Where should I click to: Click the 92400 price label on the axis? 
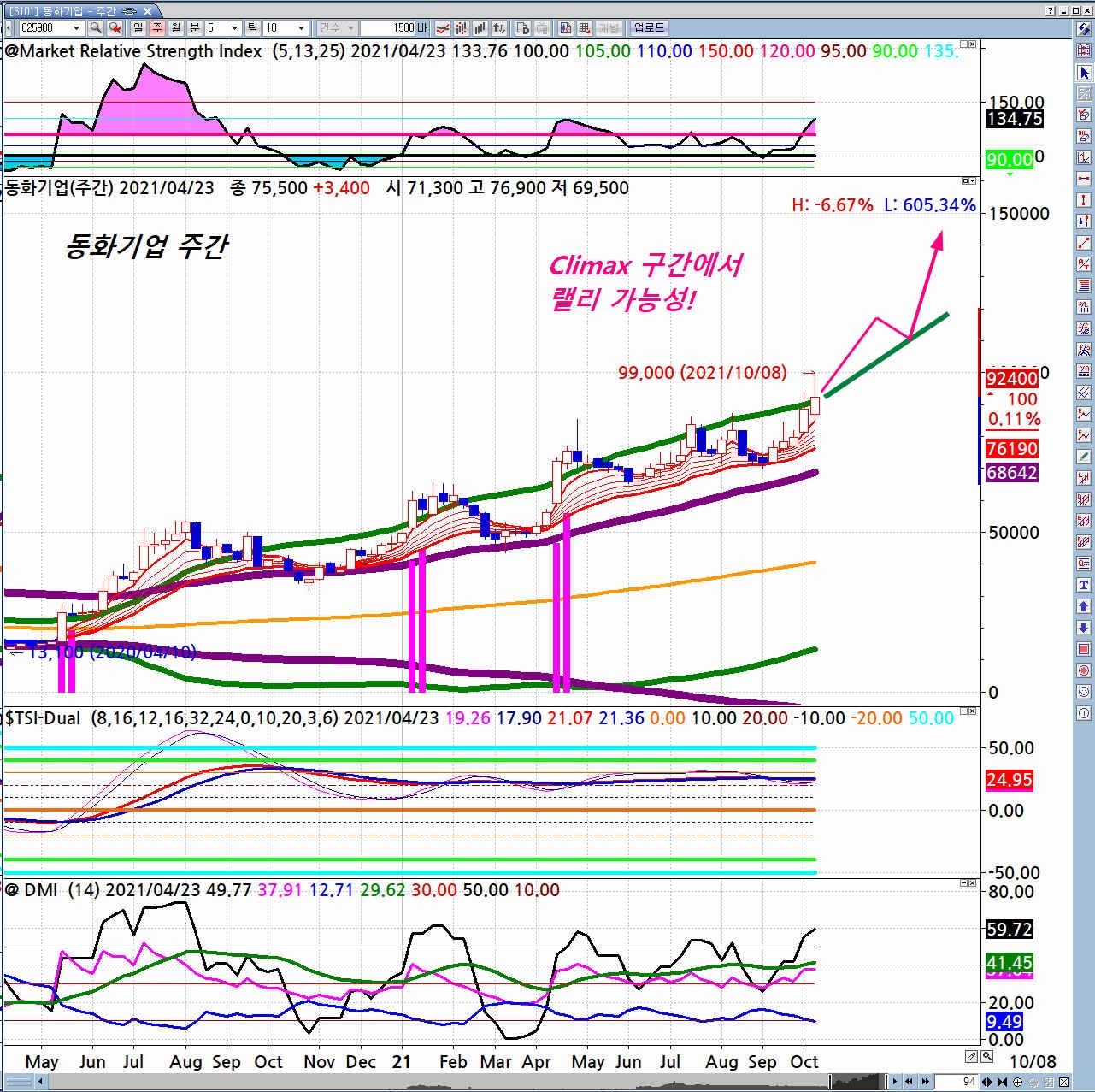click(x=1012, y=378)
